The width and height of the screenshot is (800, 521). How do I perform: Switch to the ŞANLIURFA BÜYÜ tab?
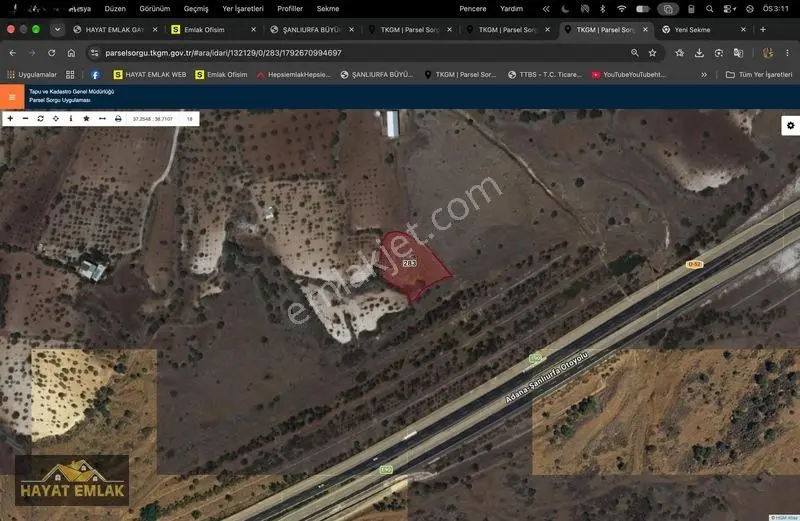pyautogui.click(x=311, y=30)
